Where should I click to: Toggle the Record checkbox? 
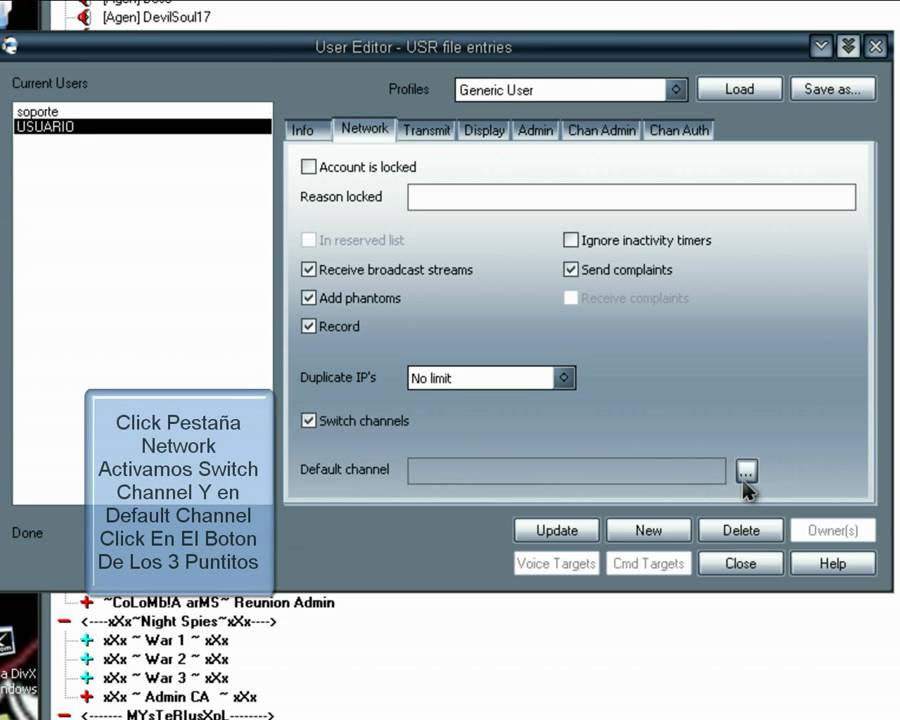pyautogui.click(x=309, y=326)
